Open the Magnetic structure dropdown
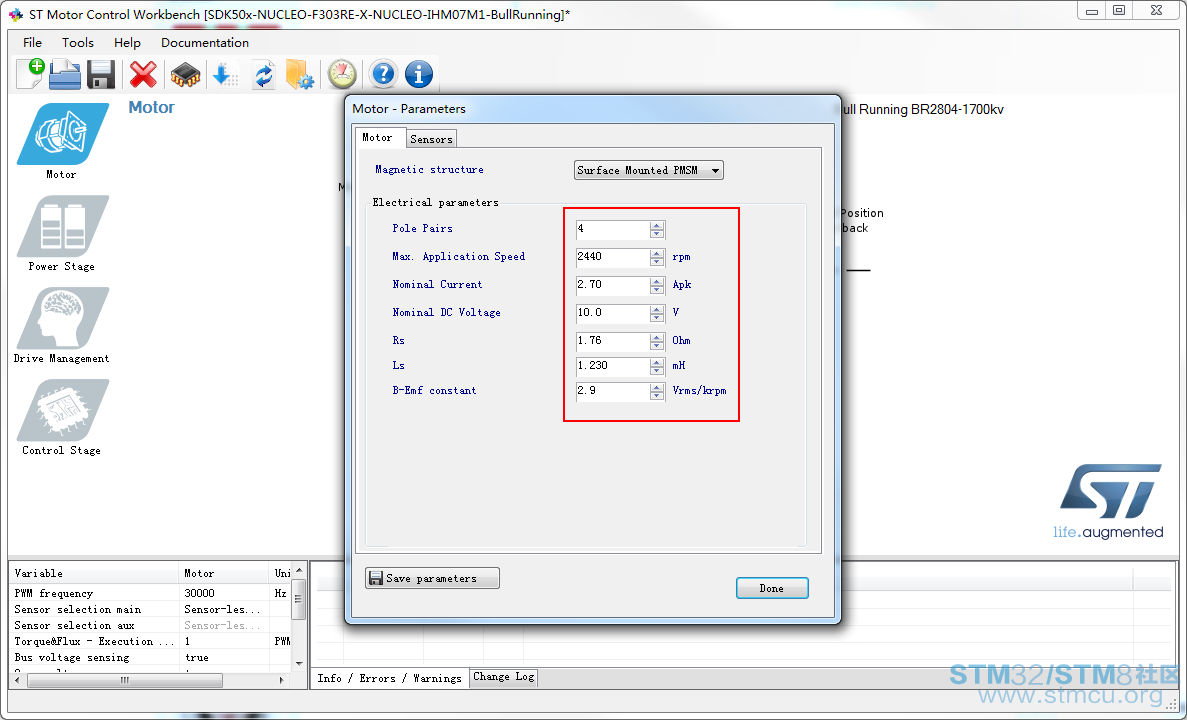 tap(649, 170)
